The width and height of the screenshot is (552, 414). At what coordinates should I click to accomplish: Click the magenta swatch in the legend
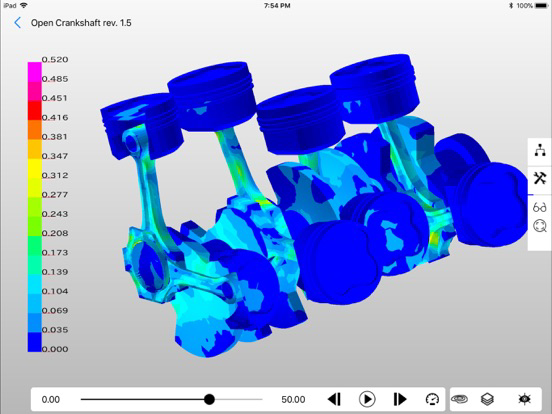tap(34, 72)
